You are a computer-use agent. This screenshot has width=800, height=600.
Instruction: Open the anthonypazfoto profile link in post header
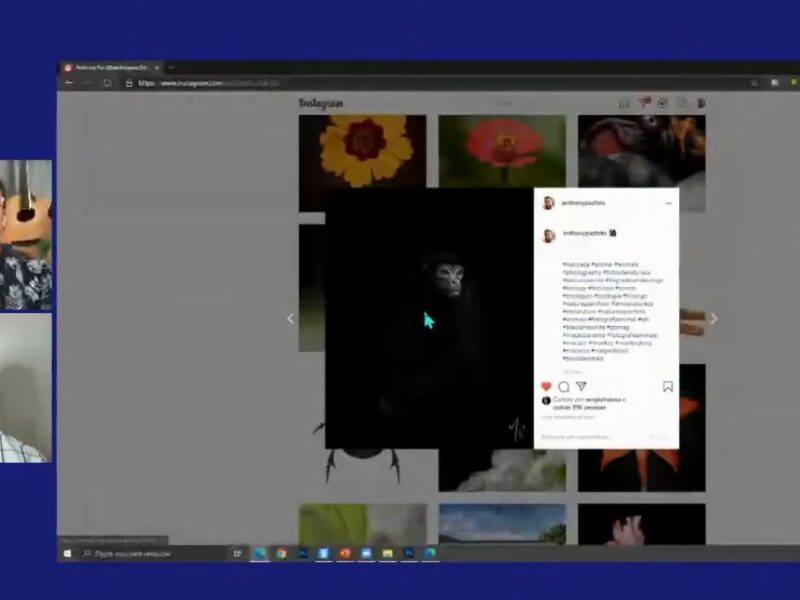pos(584,203)
